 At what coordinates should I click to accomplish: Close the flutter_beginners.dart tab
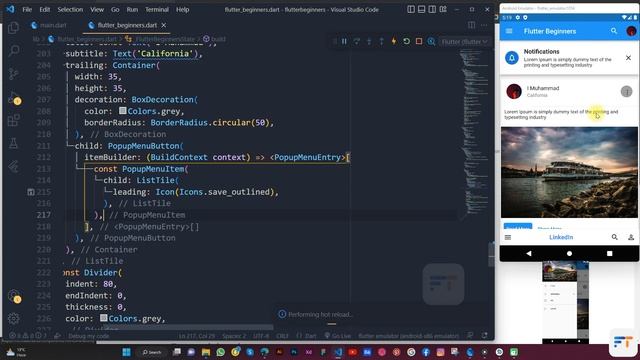pos(164,25)
